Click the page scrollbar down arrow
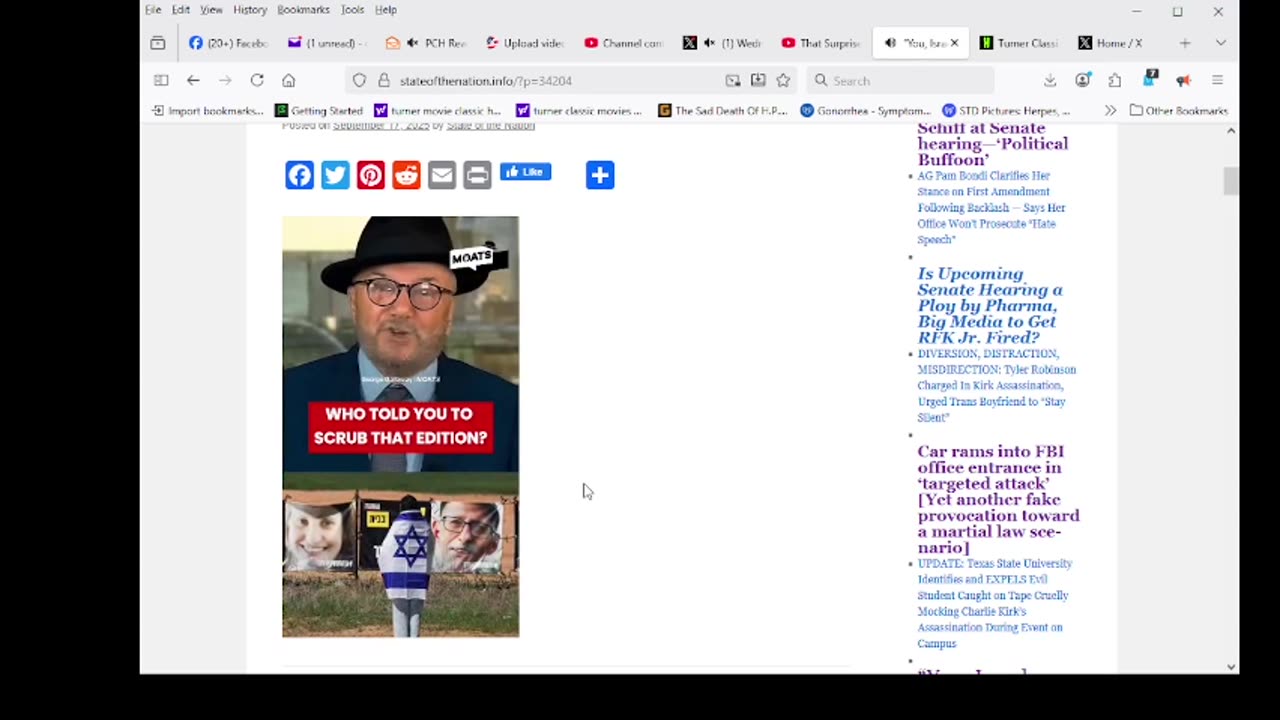1280x720 pixels. click(1231, 667)
